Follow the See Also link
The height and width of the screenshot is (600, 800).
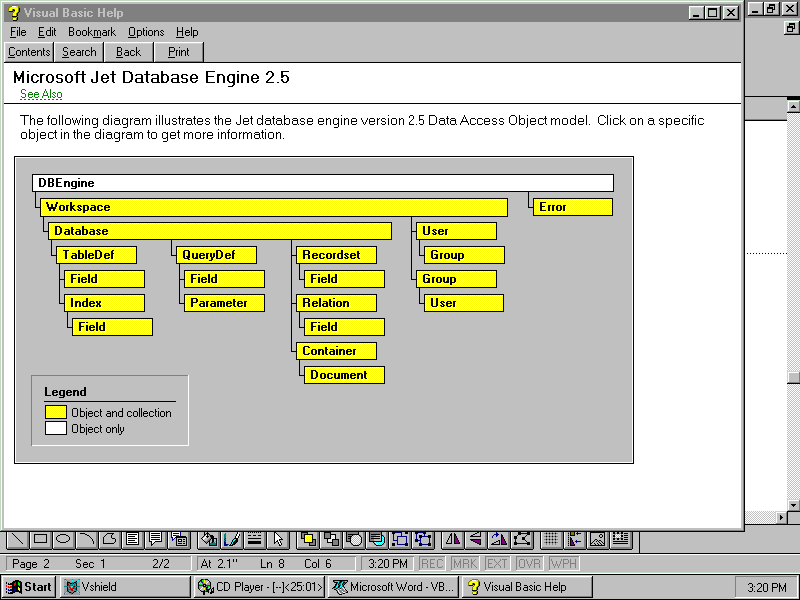point(41,94)
